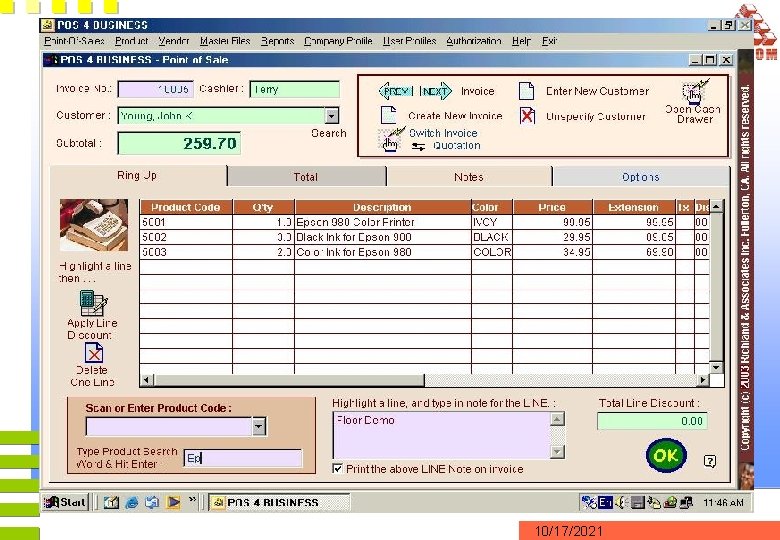Select the Color Ink for Epson 980 row
Image resolution: width=780 pixels, height=540 pixels.
click(x=425, y=252)
